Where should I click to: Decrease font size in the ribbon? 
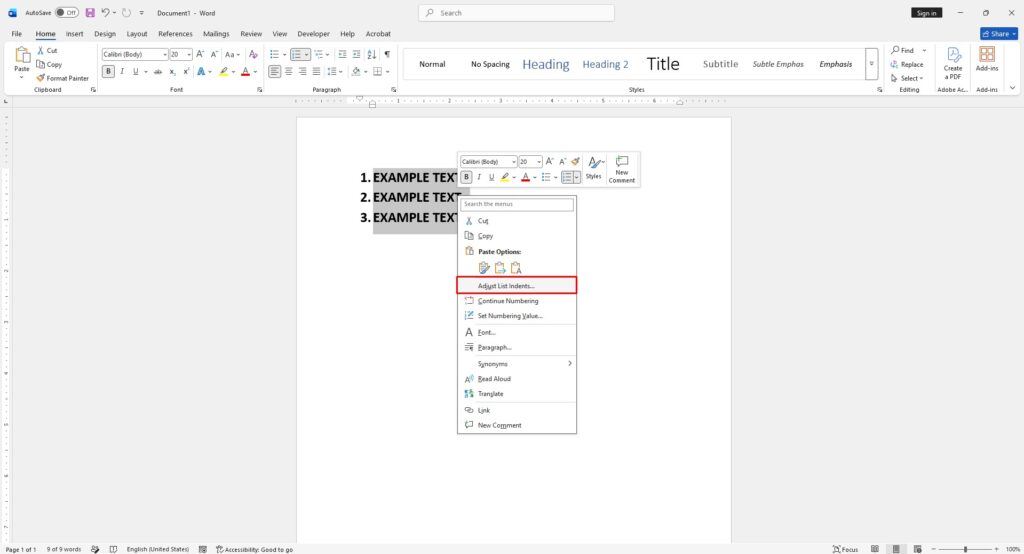(x=214, y=54)
